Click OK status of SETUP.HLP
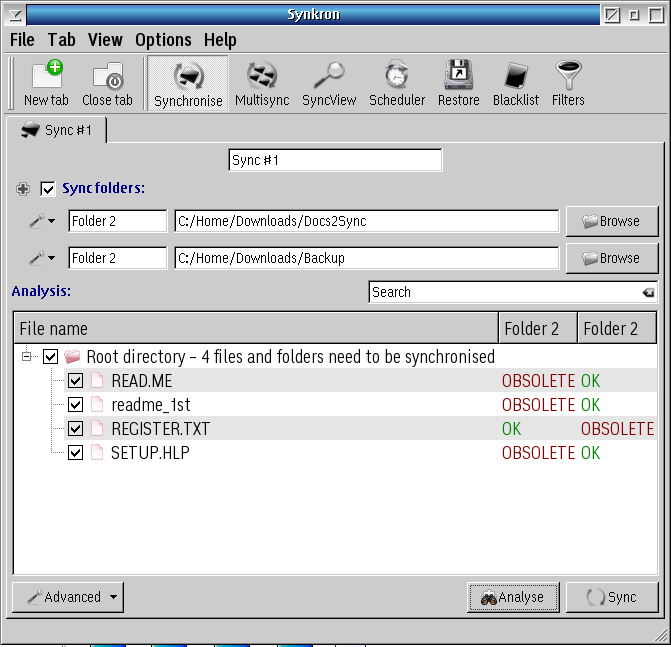 click(590, 452)
